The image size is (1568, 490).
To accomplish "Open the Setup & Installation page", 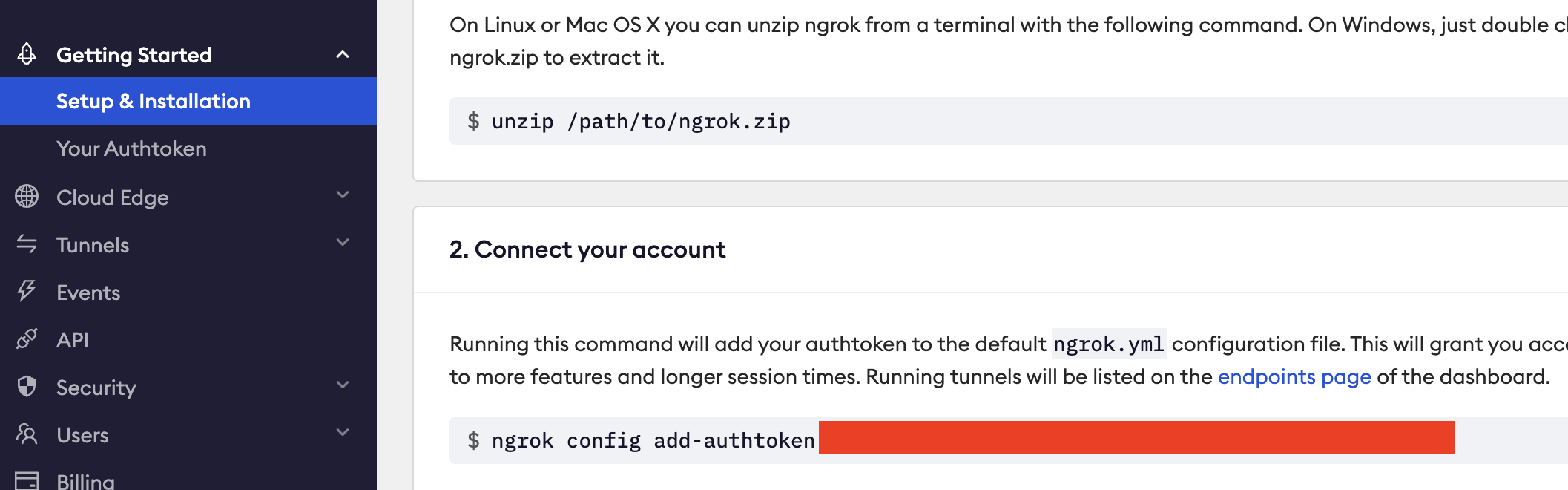I will (188, 101).
